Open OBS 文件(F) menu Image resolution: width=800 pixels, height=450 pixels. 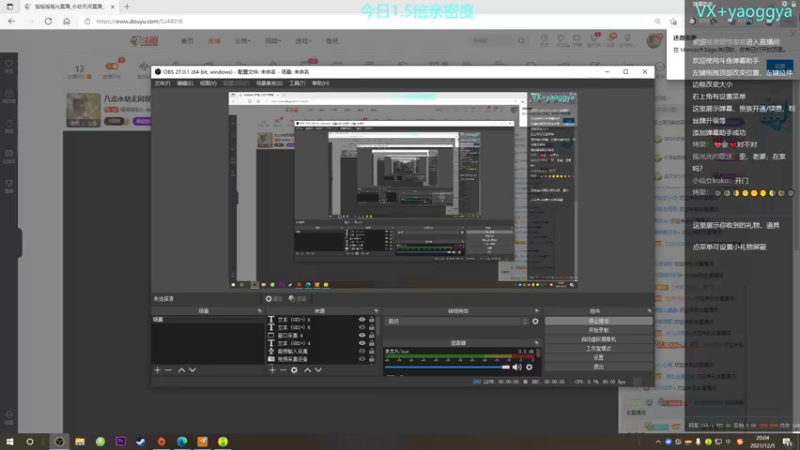tap(162, 83)
